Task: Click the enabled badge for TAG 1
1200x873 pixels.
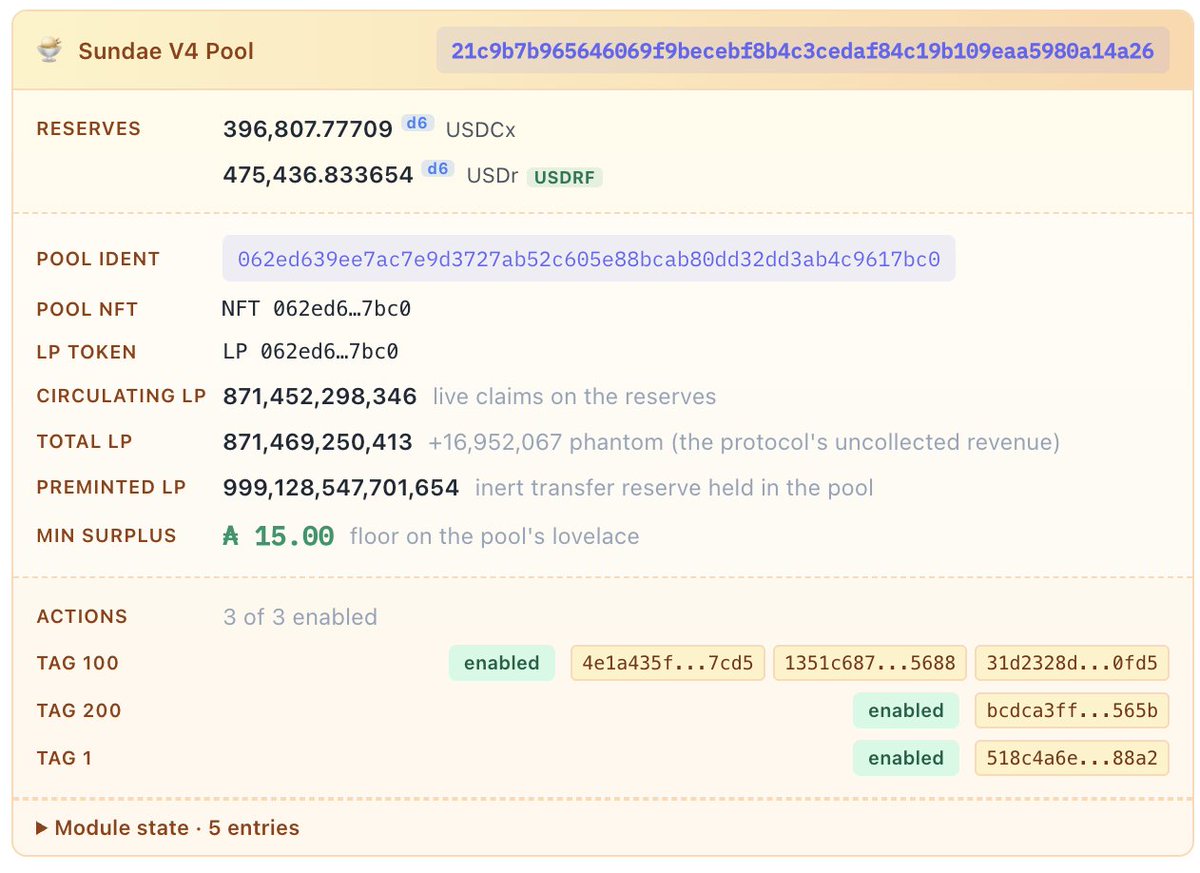Action: pyautogui.click(x=906, y=758)
